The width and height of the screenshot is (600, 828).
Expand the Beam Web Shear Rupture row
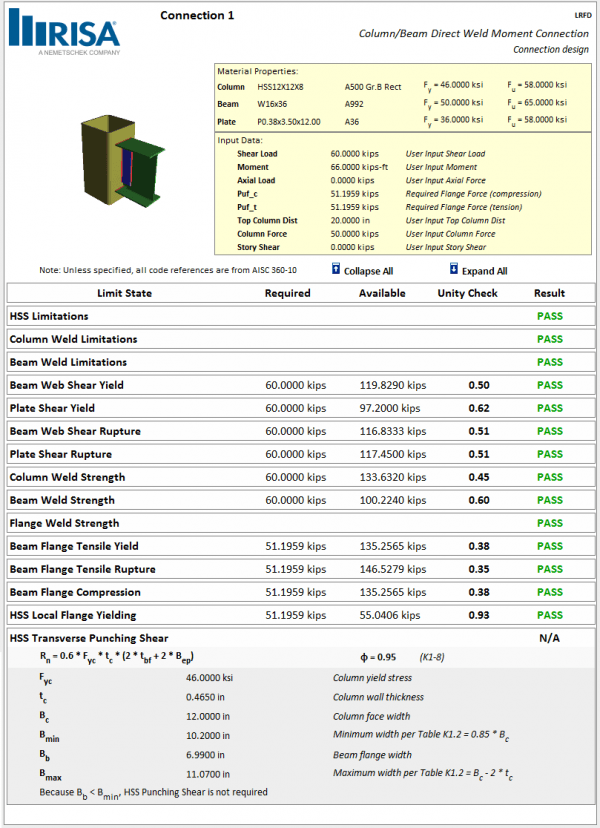[75, 431]
